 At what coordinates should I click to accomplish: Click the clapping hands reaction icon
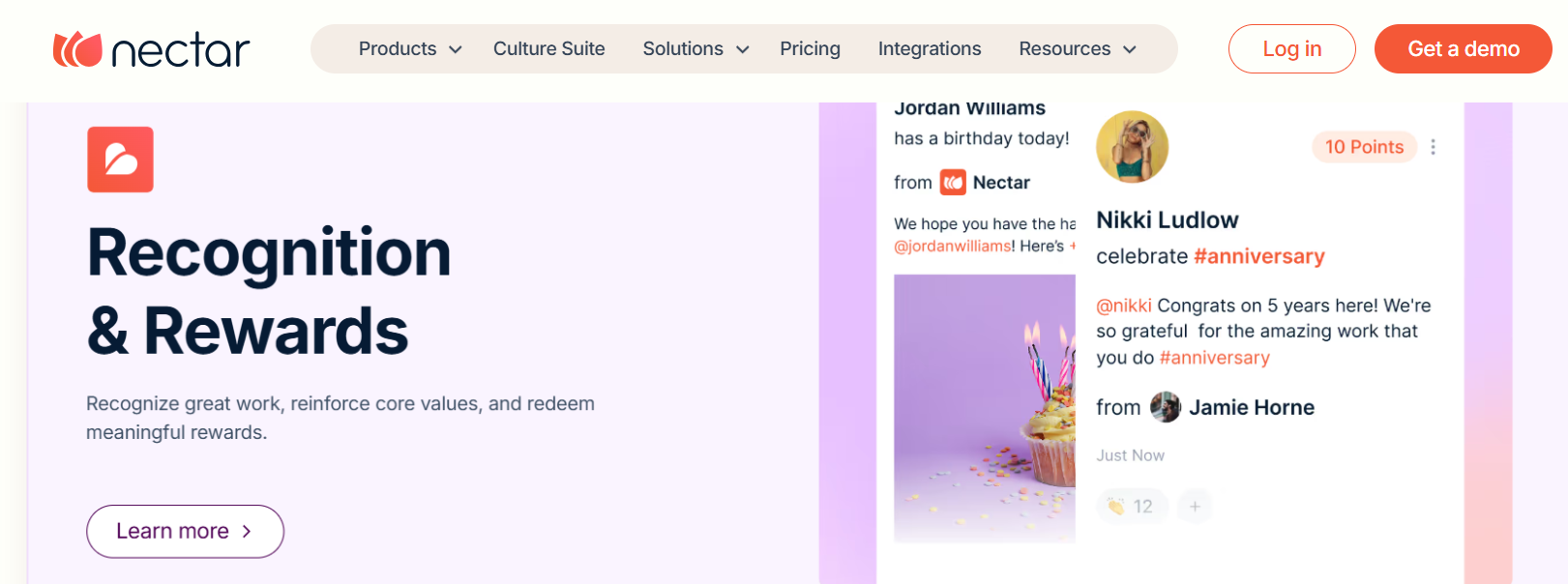coord(1117,506)
